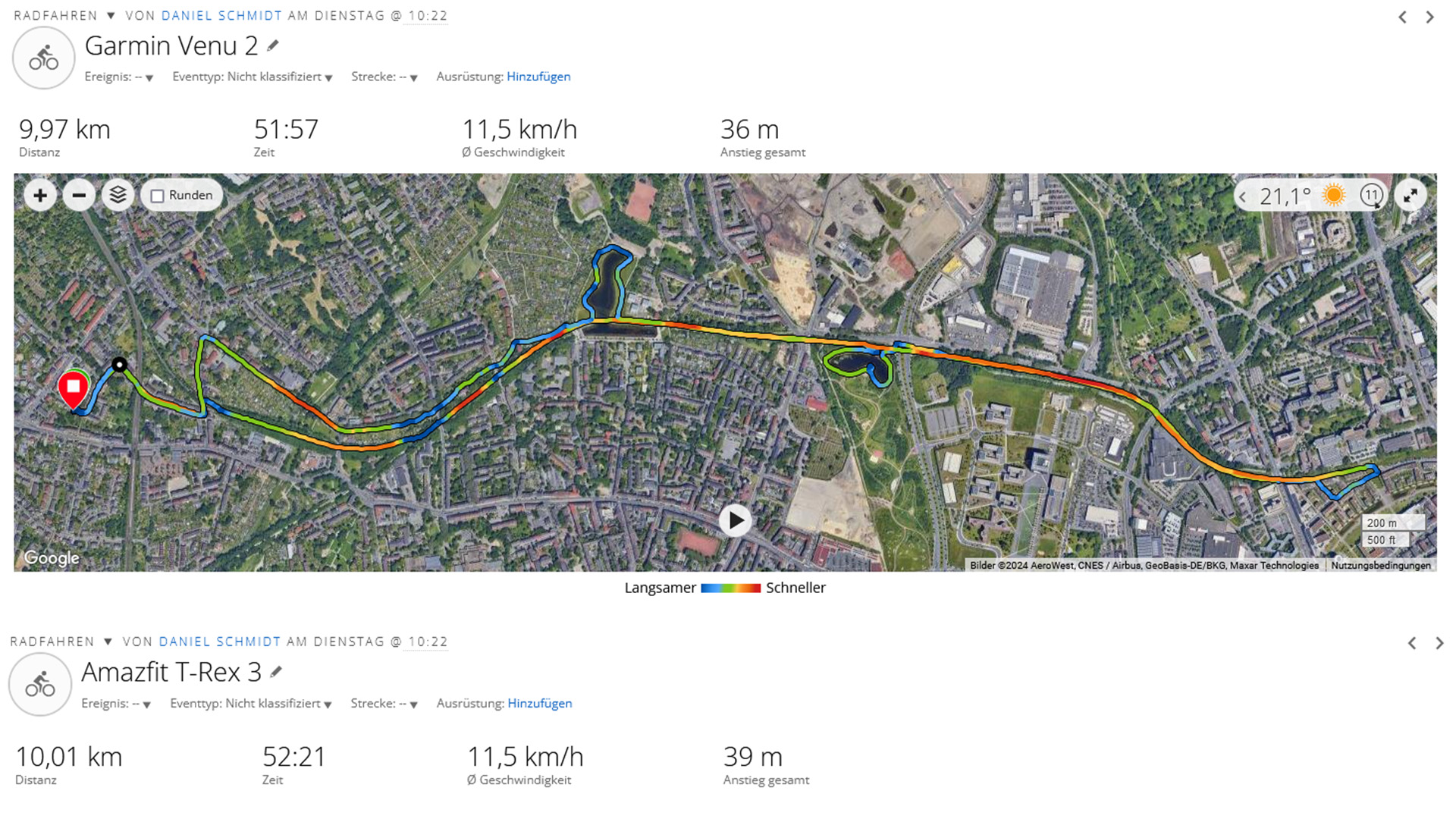The width and height of the screenshot is (1456, 819).
Task: Click the cycling icon beside Garmin Venu 2
Action: tap(44, 58)
